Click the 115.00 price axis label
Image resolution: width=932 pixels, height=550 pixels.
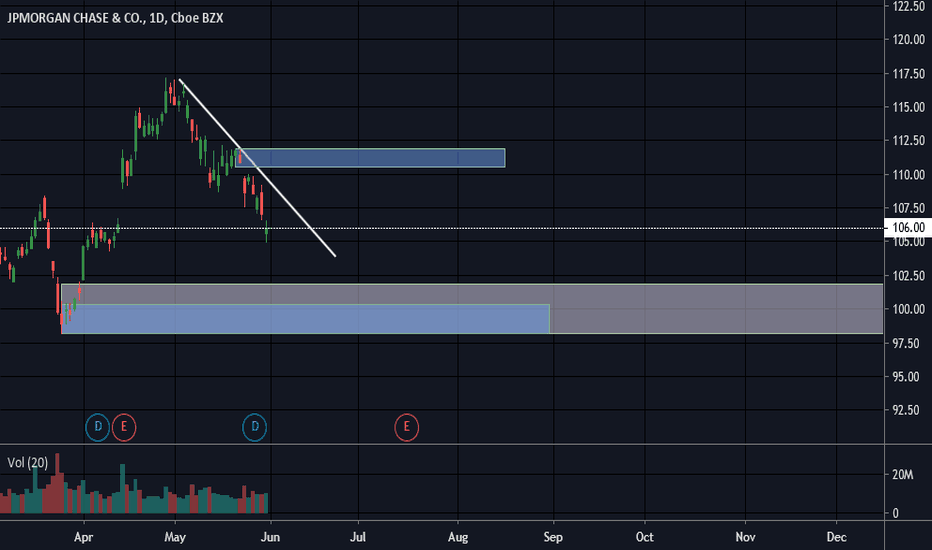tap(909, 107)
